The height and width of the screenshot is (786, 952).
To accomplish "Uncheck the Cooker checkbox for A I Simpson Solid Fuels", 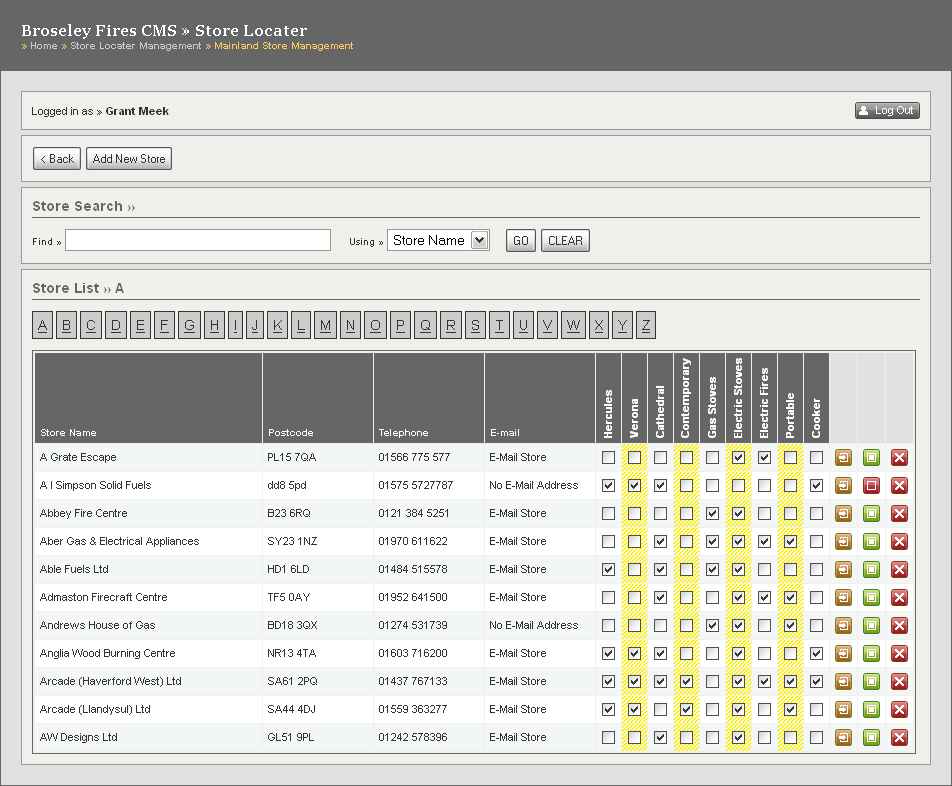I will coord(816,485).
